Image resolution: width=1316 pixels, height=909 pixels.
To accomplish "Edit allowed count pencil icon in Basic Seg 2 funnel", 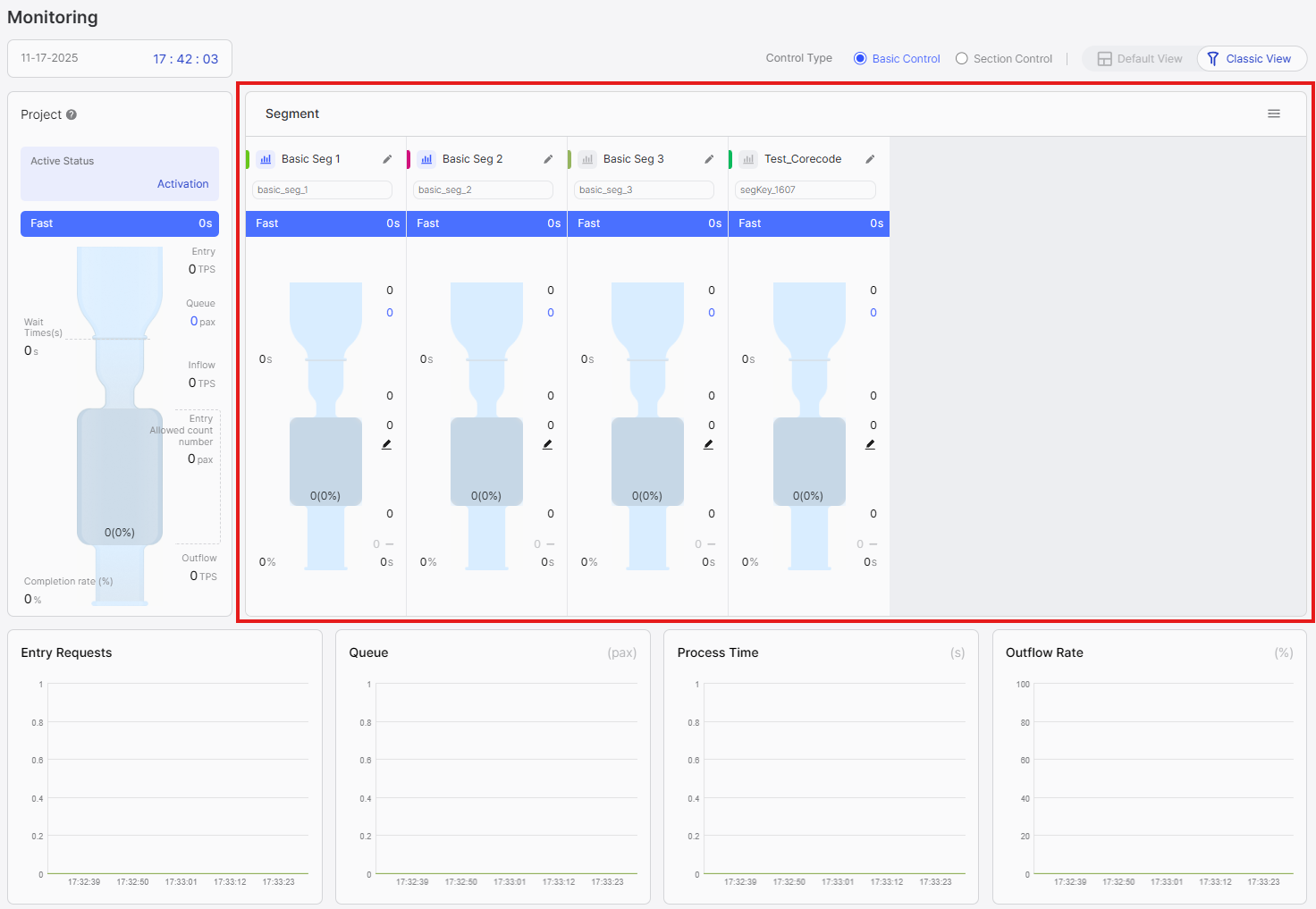I will click(x=547, y=443).
